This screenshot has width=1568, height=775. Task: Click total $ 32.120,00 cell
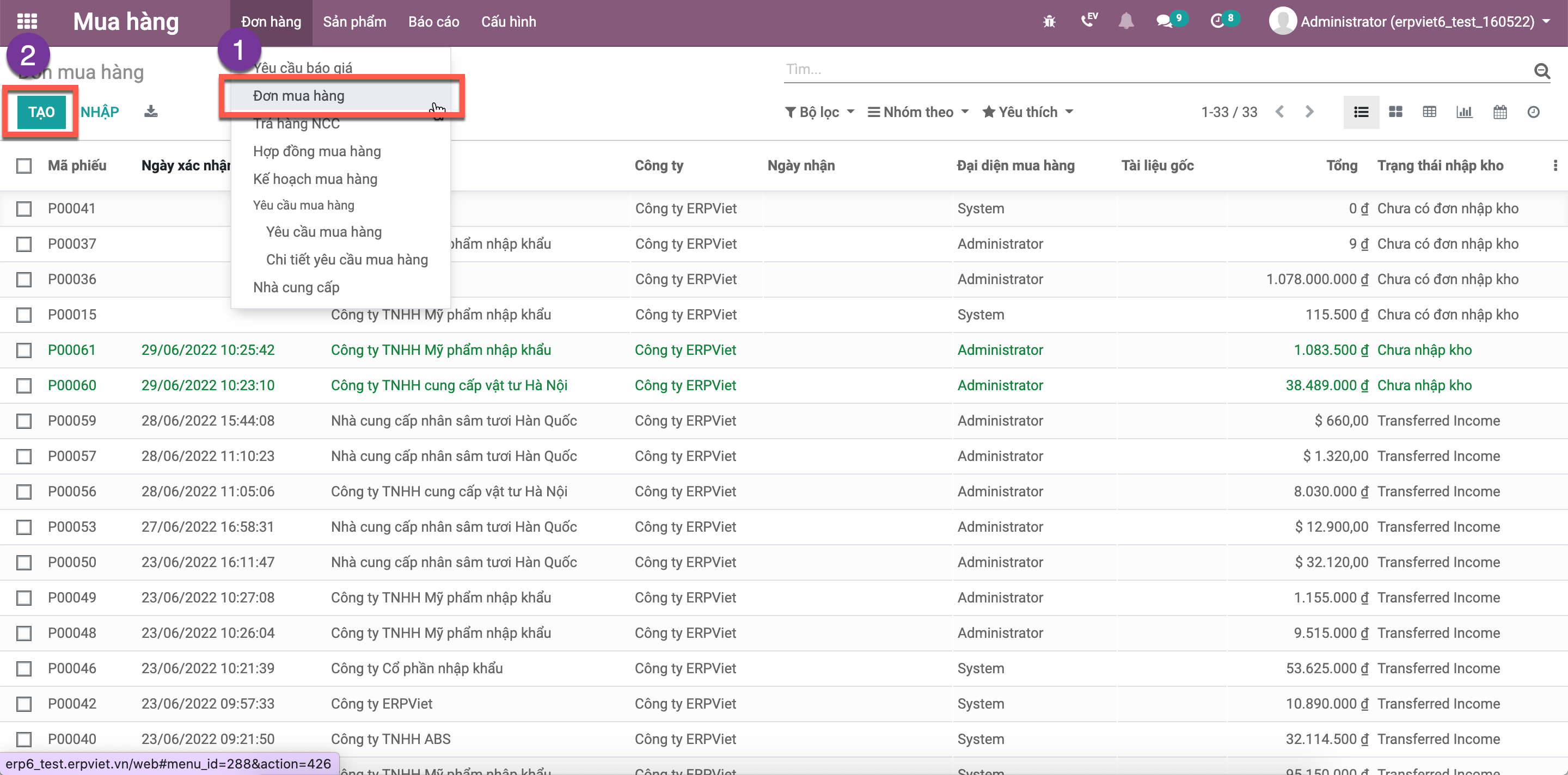tap(1331, 562)
